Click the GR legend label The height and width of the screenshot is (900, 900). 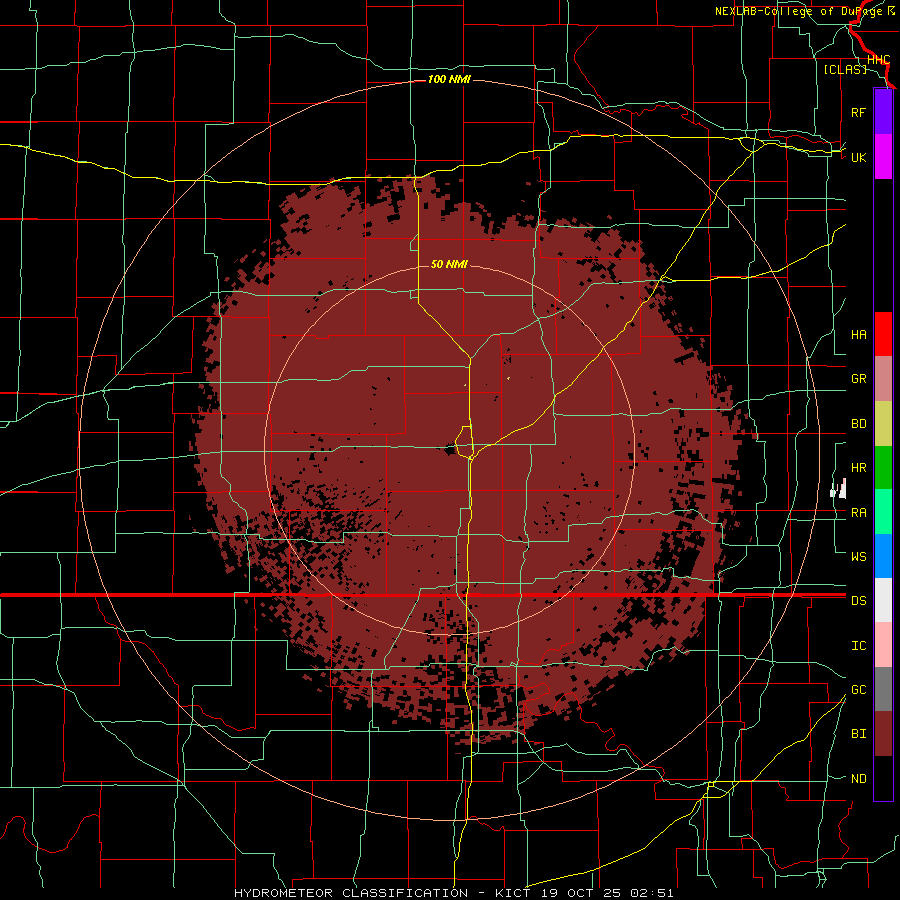(858, 379)
